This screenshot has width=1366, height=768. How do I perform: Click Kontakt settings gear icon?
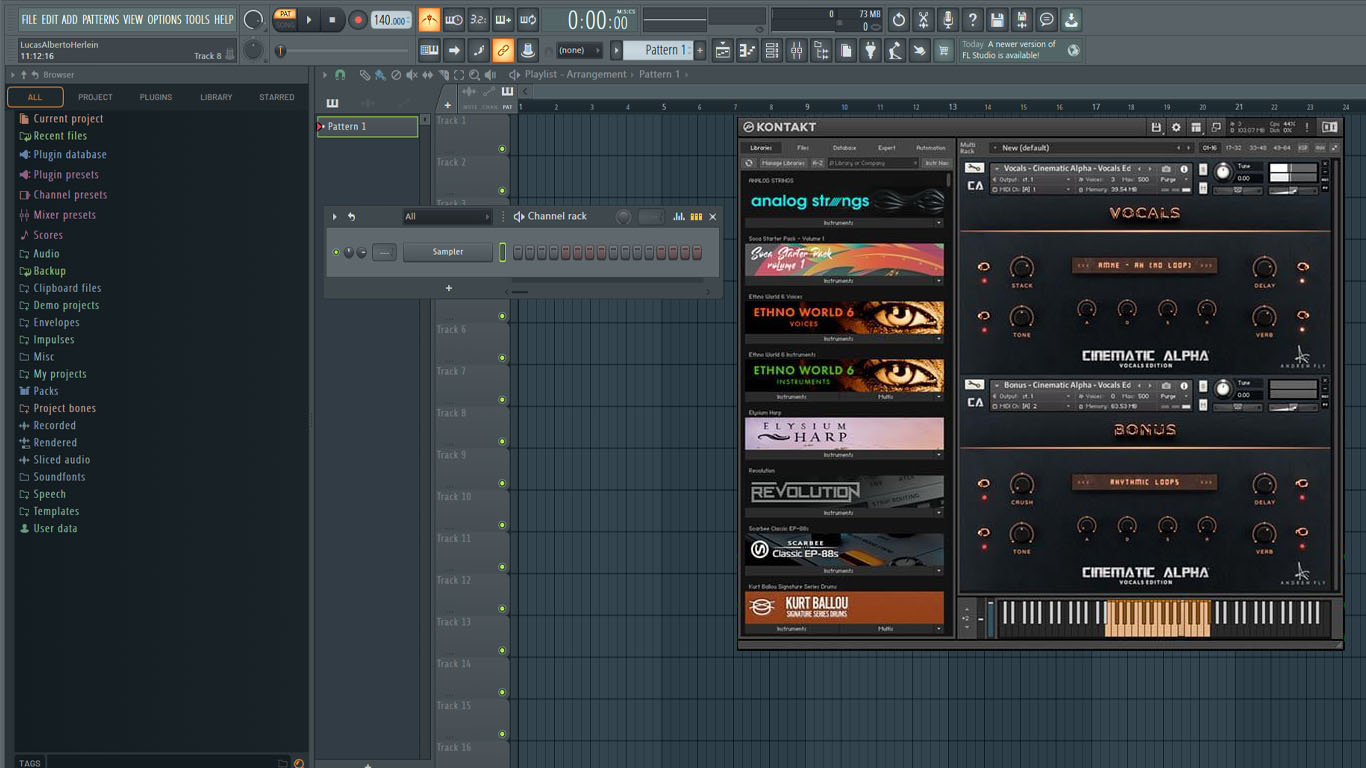[x=1176, y=127]
